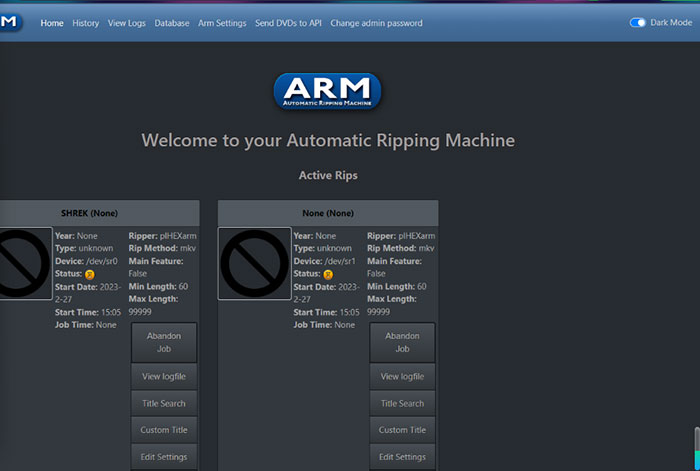Screen dimensions: 700x471
Task: Click the None (None) card header
Action: click(x=328, y=213)
